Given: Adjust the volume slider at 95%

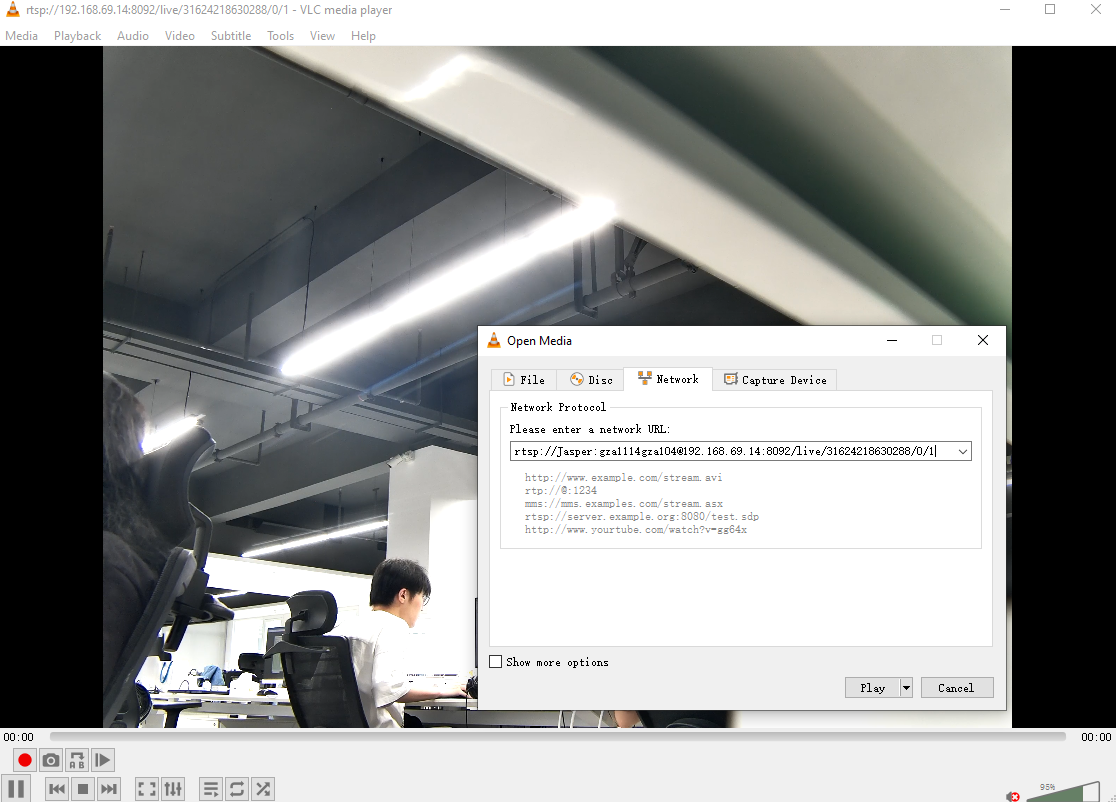Looking at the screenshot, I should coord(1063,791).
